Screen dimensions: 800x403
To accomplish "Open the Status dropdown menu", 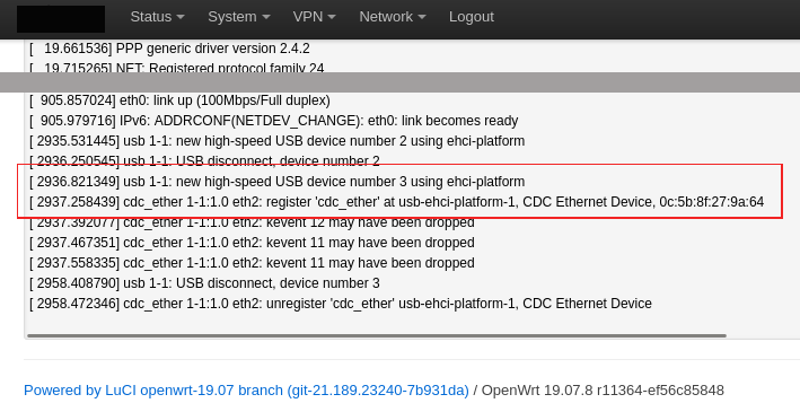I will point(157,17).
